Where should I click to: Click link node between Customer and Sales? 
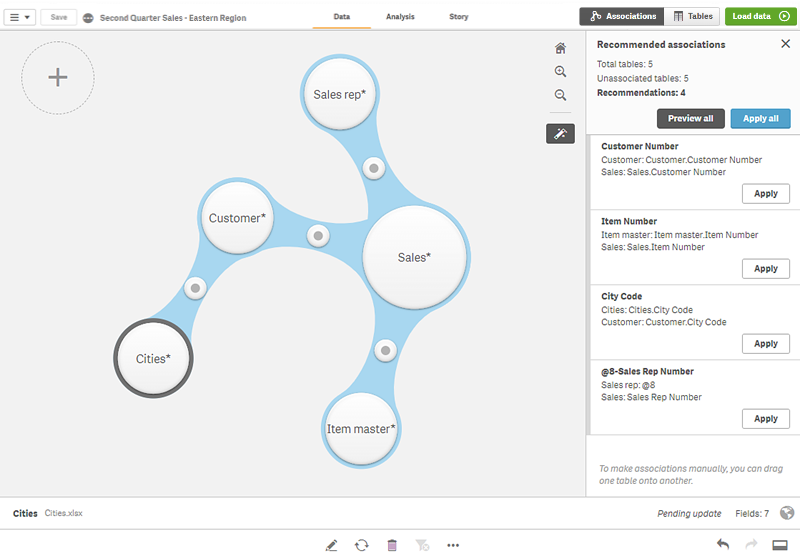click(x=318, y=236)
